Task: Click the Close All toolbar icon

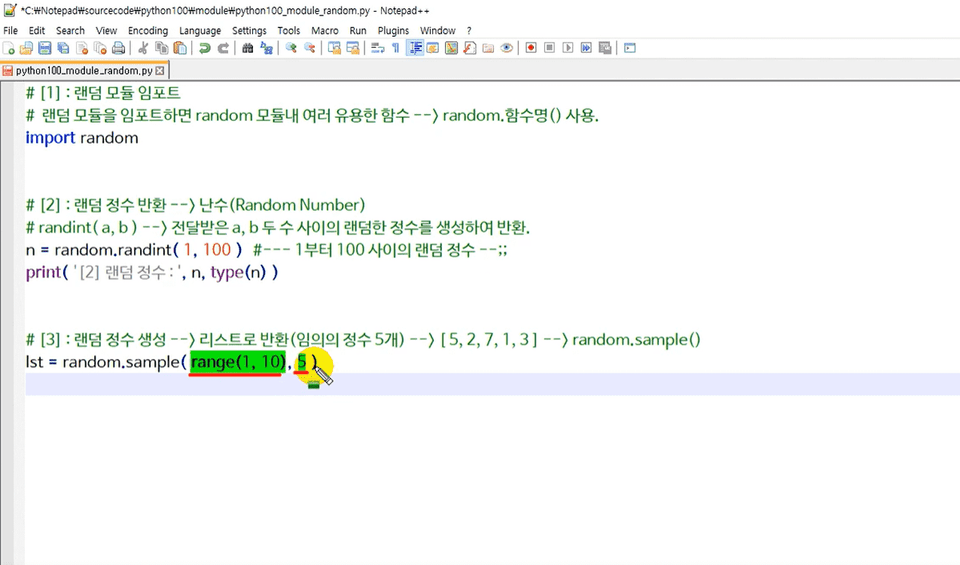Action: (x=100, y=48)
